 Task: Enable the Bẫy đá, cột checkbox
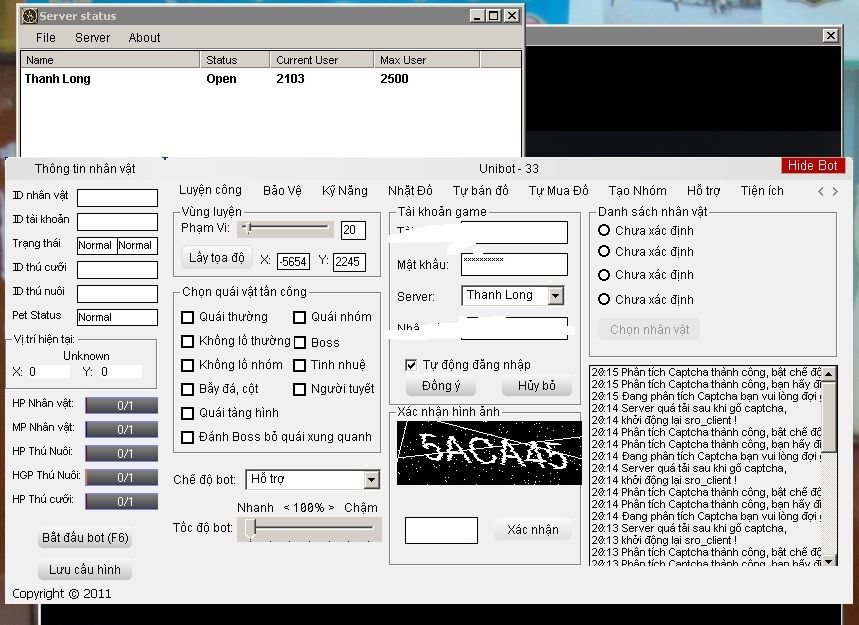[187, 389]
